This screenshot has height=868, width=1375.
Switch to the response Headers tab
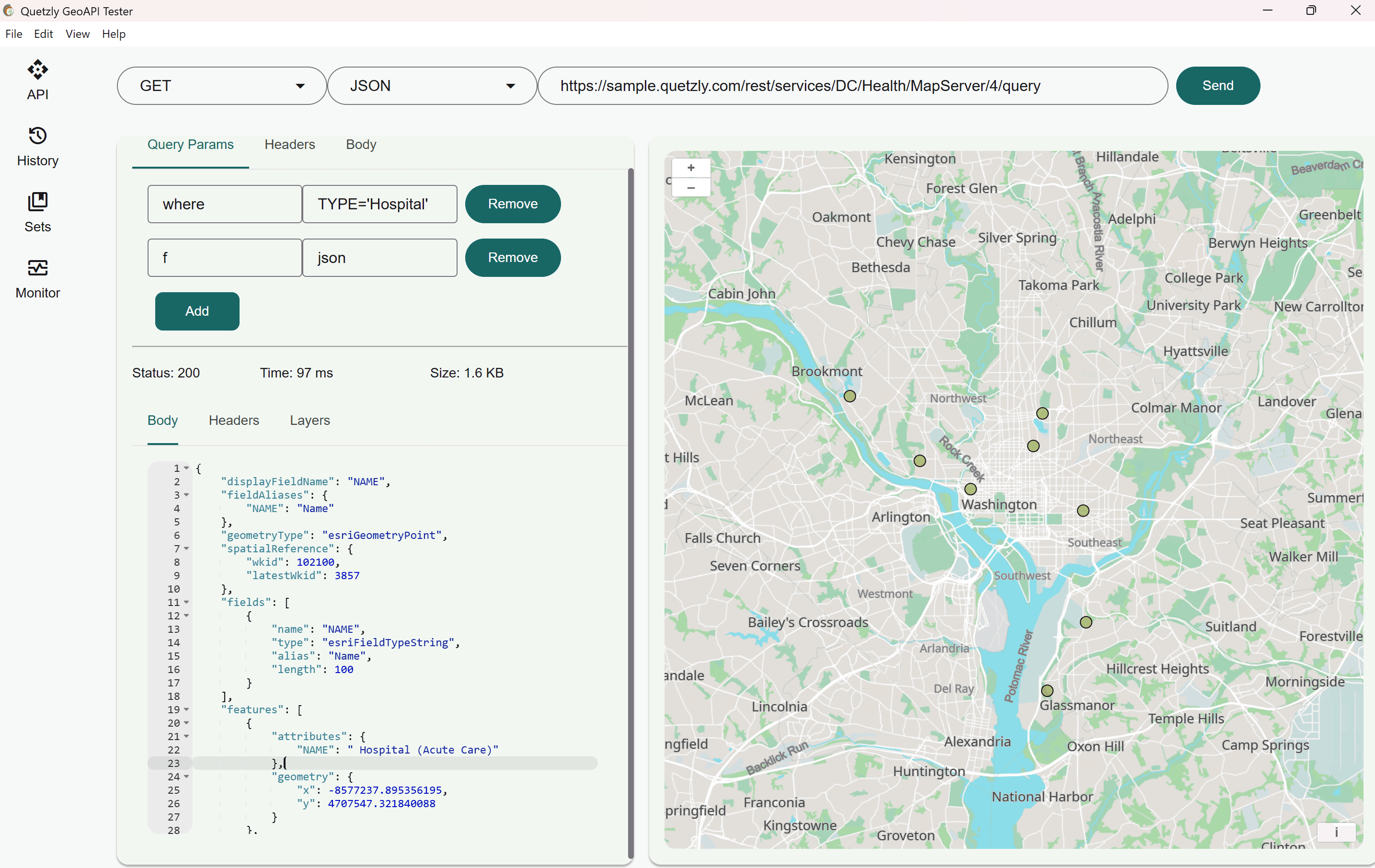pyautogui.click(x=233, y=420)
